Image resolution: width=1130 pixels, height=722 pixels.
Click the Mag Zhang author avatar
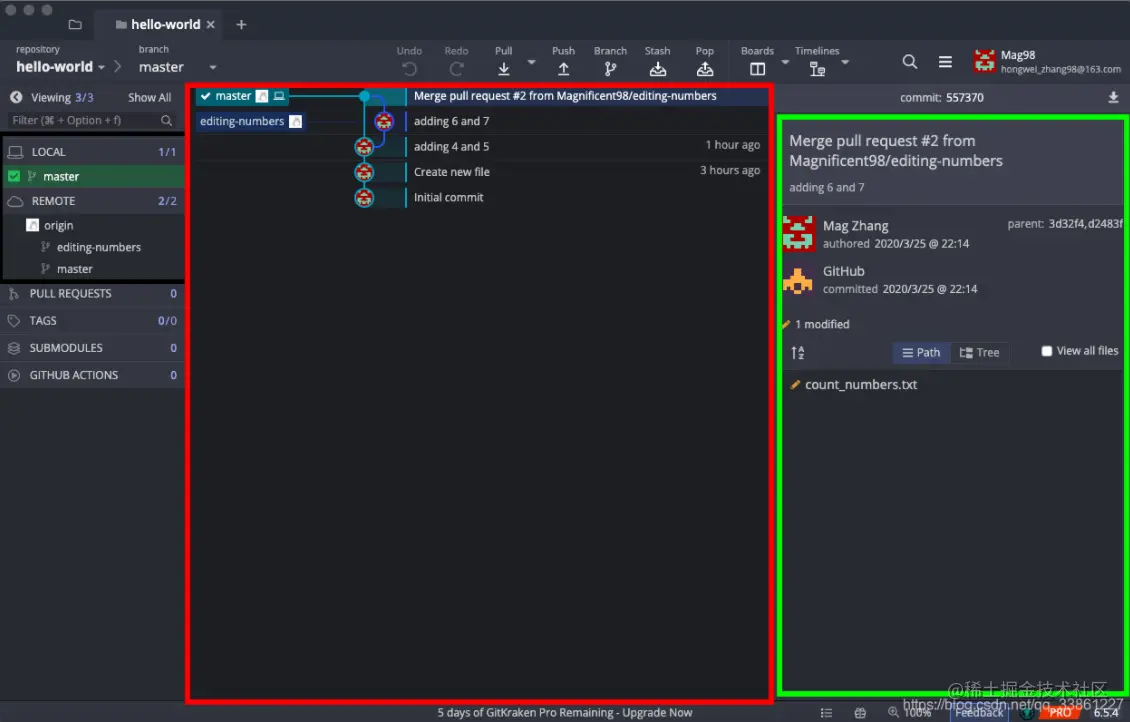click(x=798, y=233)
